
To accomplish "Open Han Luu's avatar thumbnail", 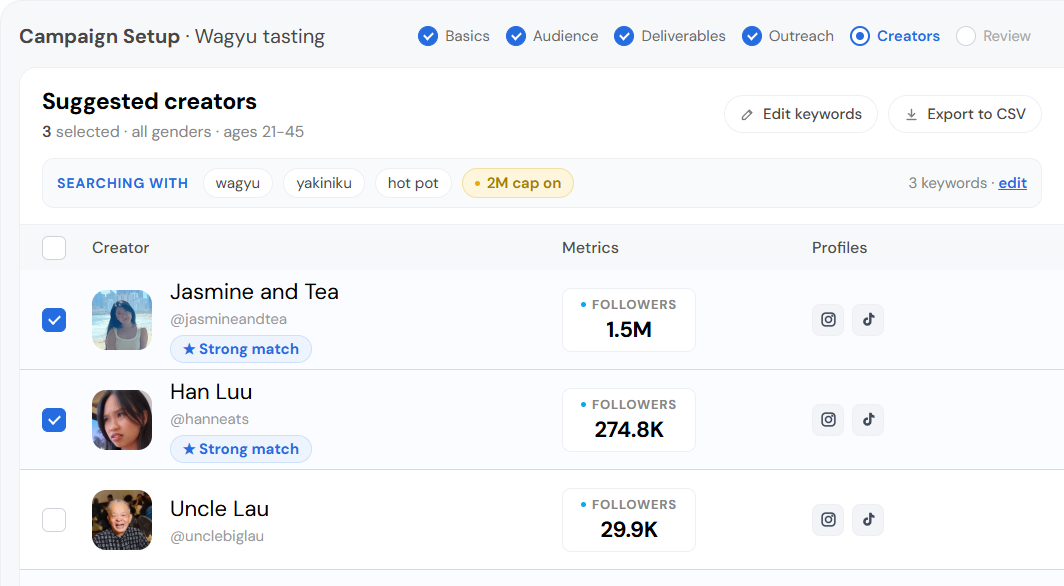I will 122,420.
